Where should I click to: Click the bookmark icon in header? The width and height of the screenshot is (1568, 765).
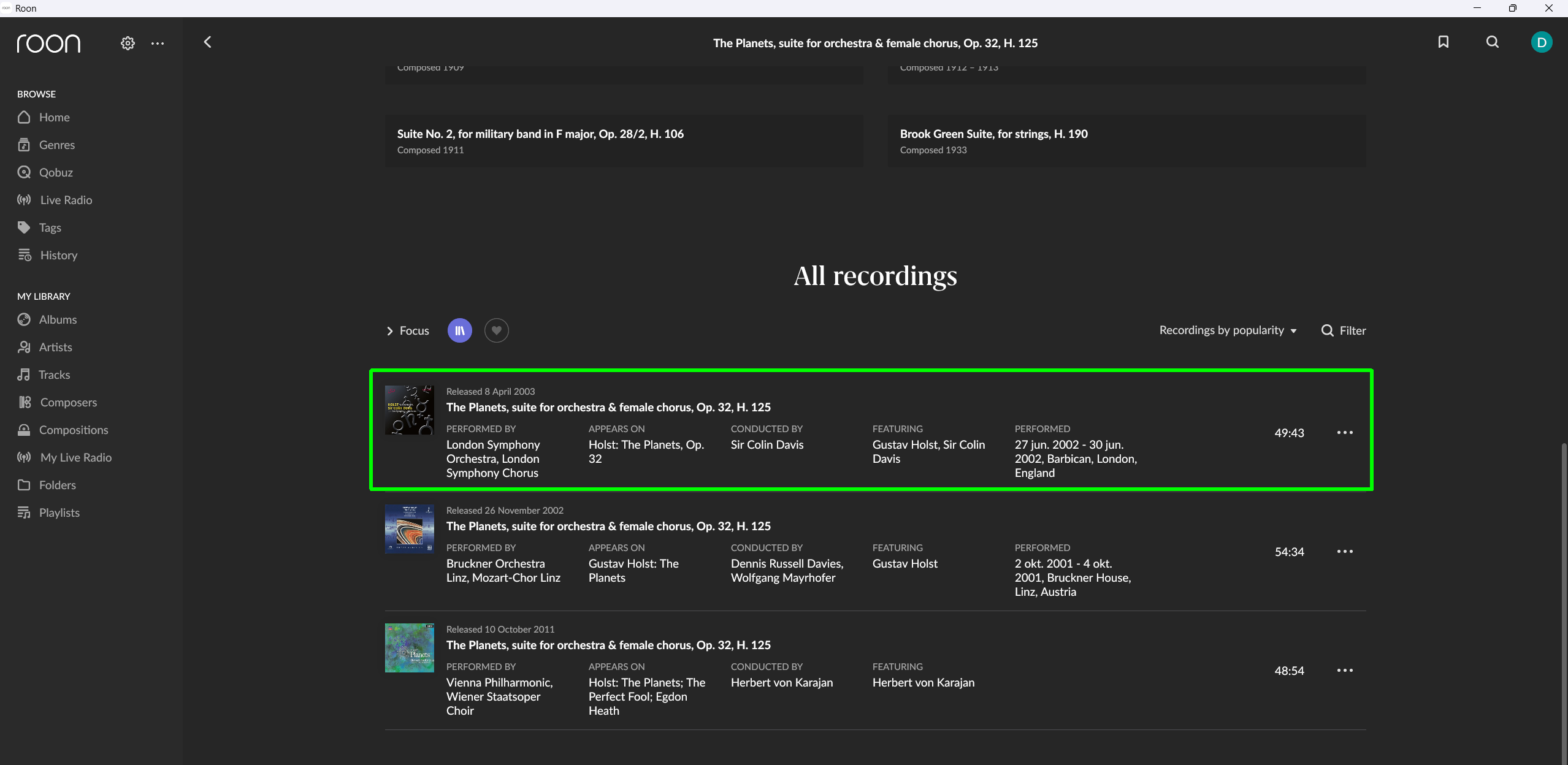(x=1444, y=42)
